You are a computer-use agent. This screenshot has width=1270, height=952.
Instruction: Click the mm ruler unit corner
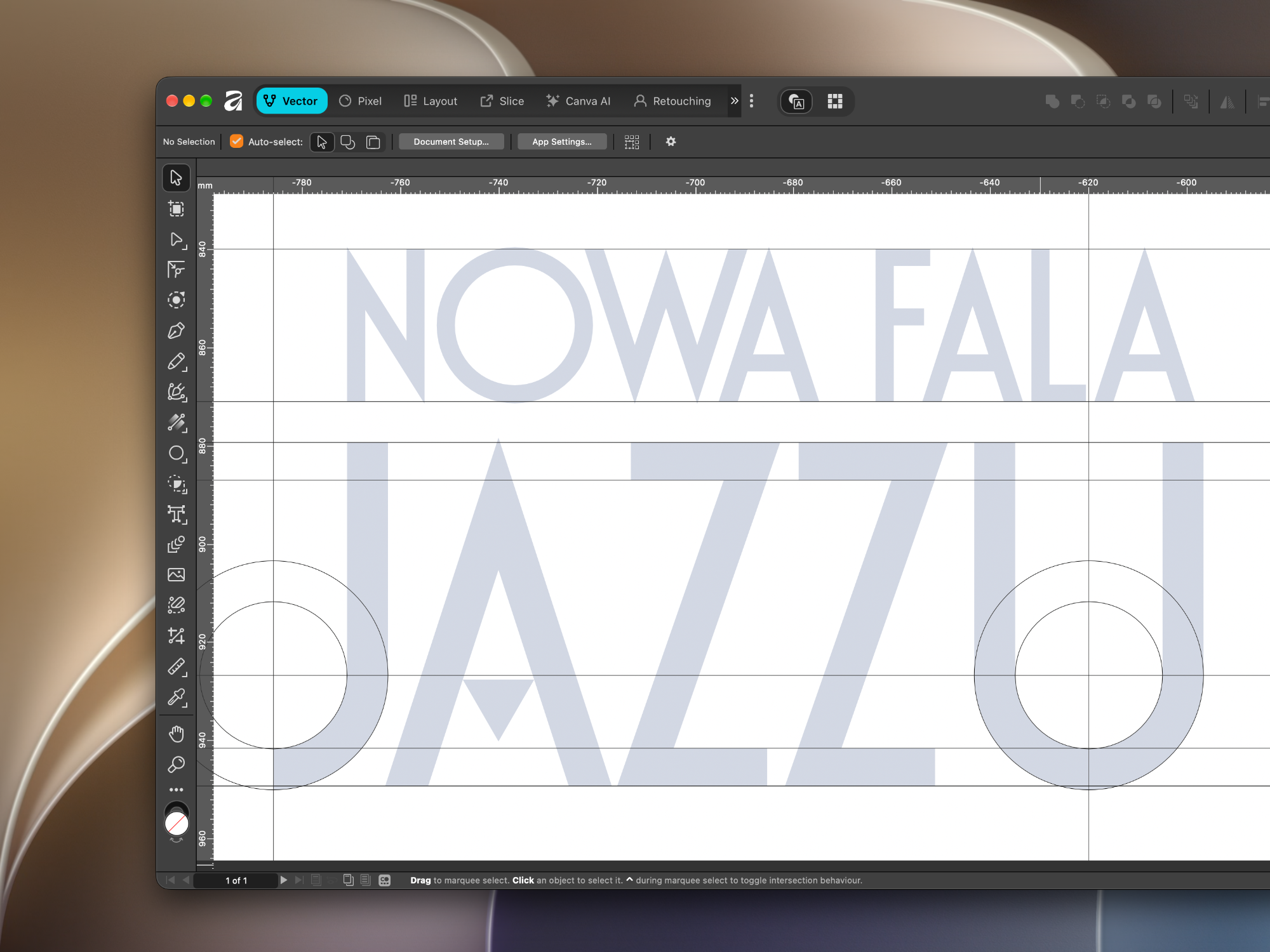click(204, 185)
